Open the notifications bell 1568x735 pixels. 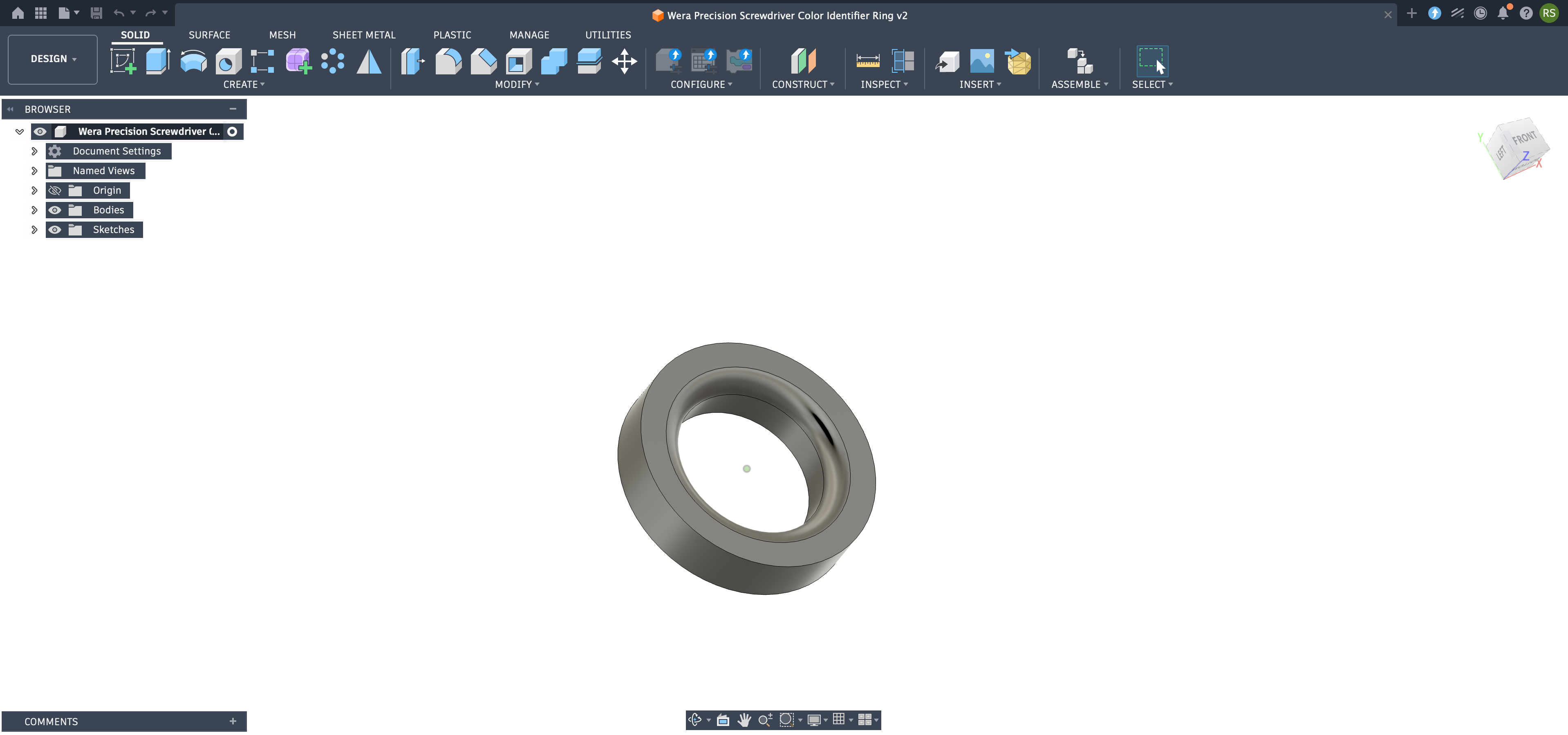(x=1503, y=13)
